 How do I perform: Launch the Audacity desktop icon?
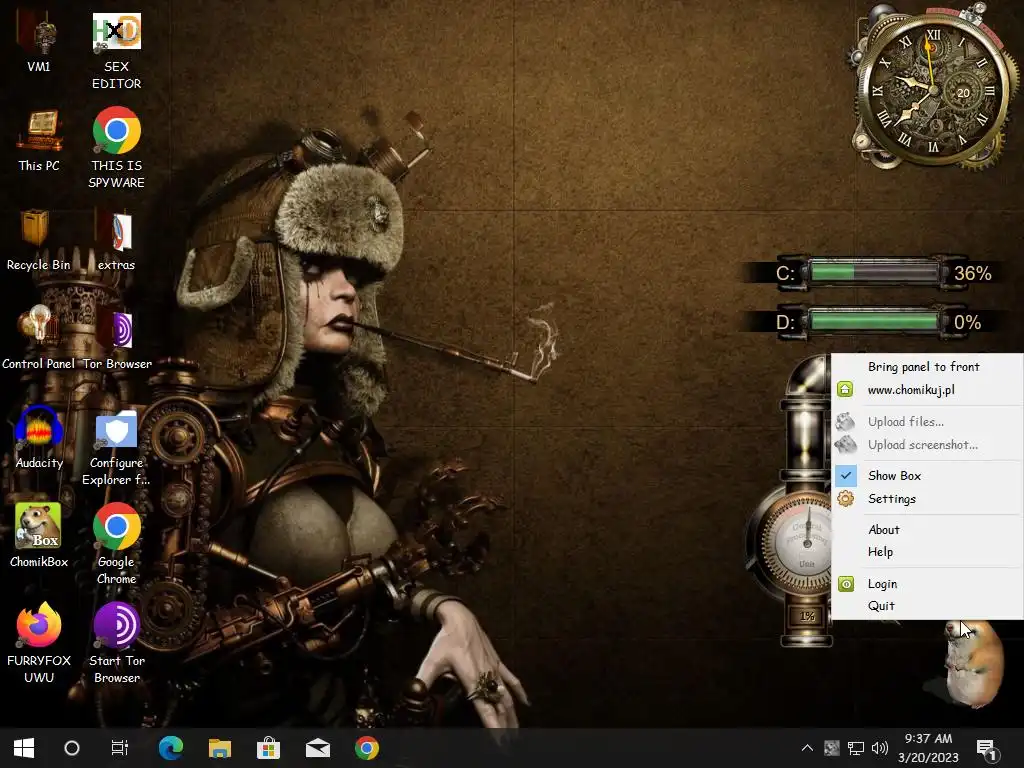click(x=39, y=438)
